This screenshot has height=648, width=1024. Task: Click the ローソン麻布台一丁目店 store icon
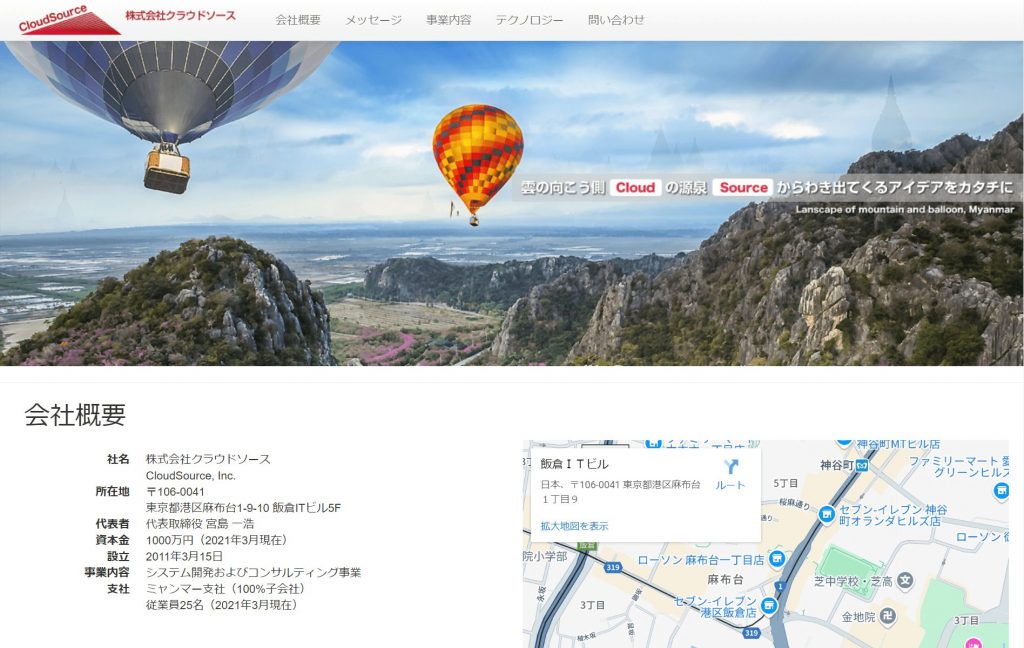click(776, 557)
